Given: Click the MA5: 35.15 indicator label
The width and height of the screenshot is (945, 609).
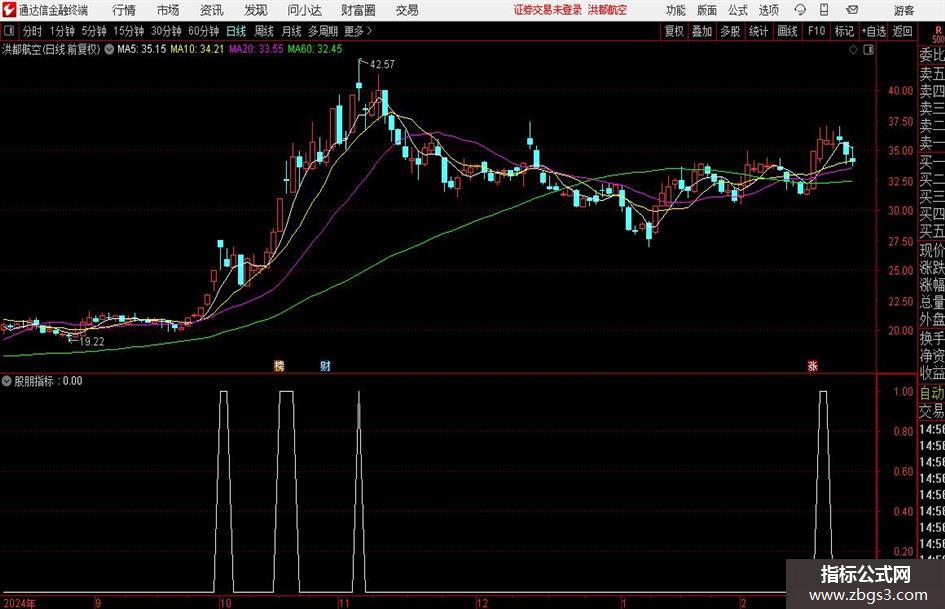Looking at the screenshot, I should click(x=142, y=49).
